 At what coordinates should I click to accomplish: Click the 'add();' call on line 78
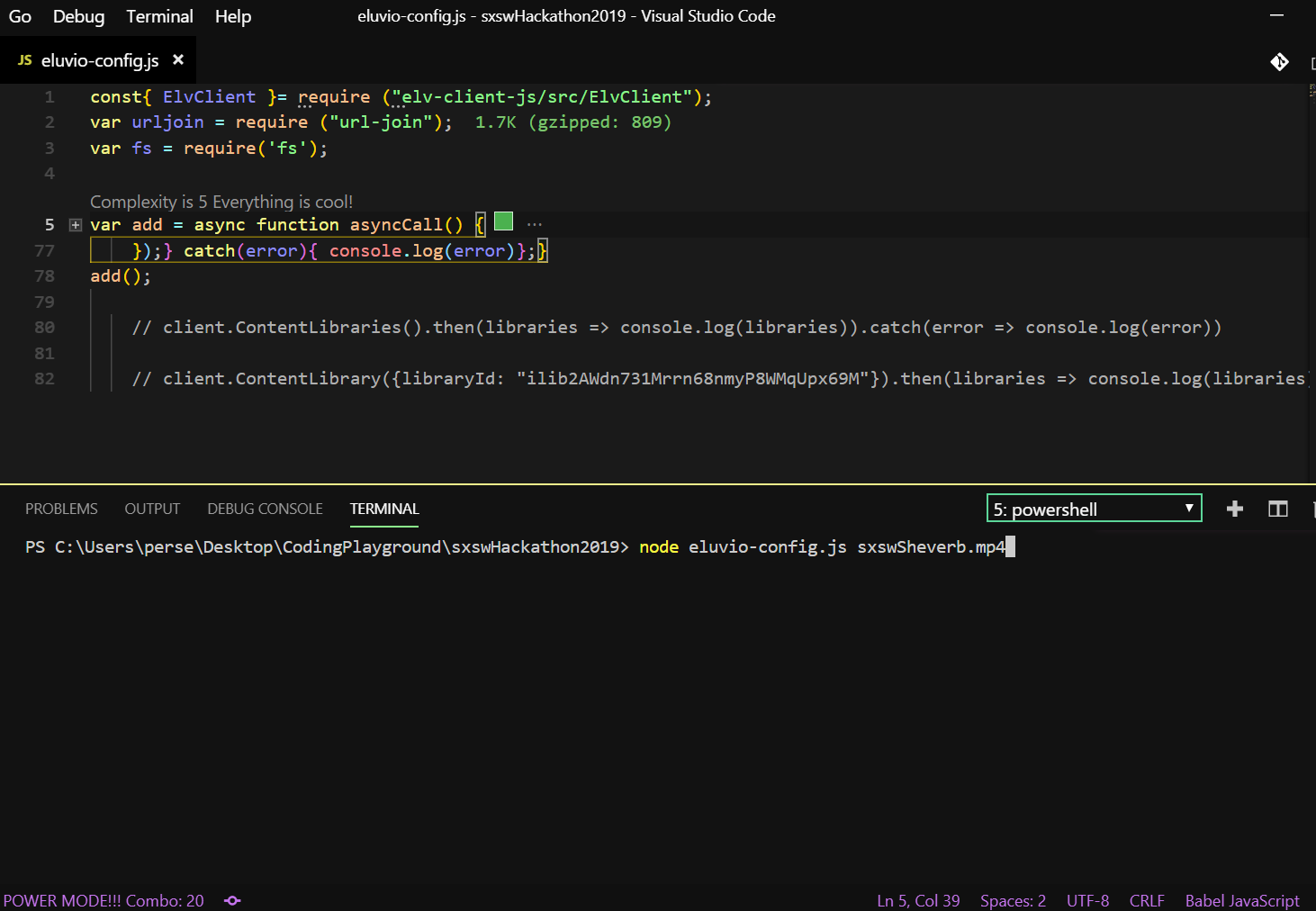coord(121,276)
